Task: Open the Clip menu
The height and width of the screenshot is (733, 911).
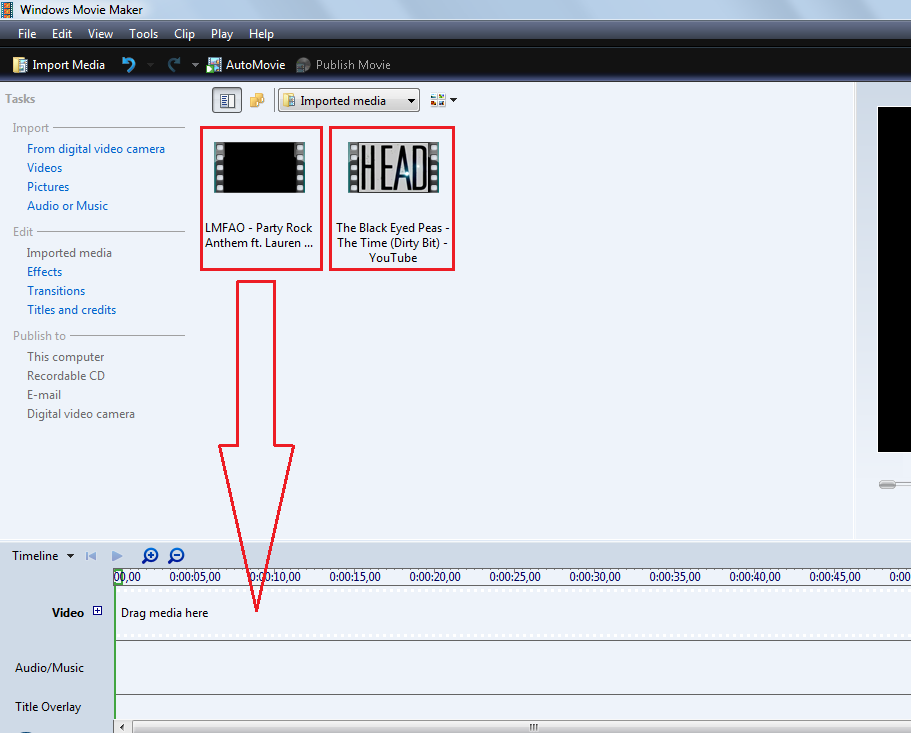Action: [x=184, y=34]
